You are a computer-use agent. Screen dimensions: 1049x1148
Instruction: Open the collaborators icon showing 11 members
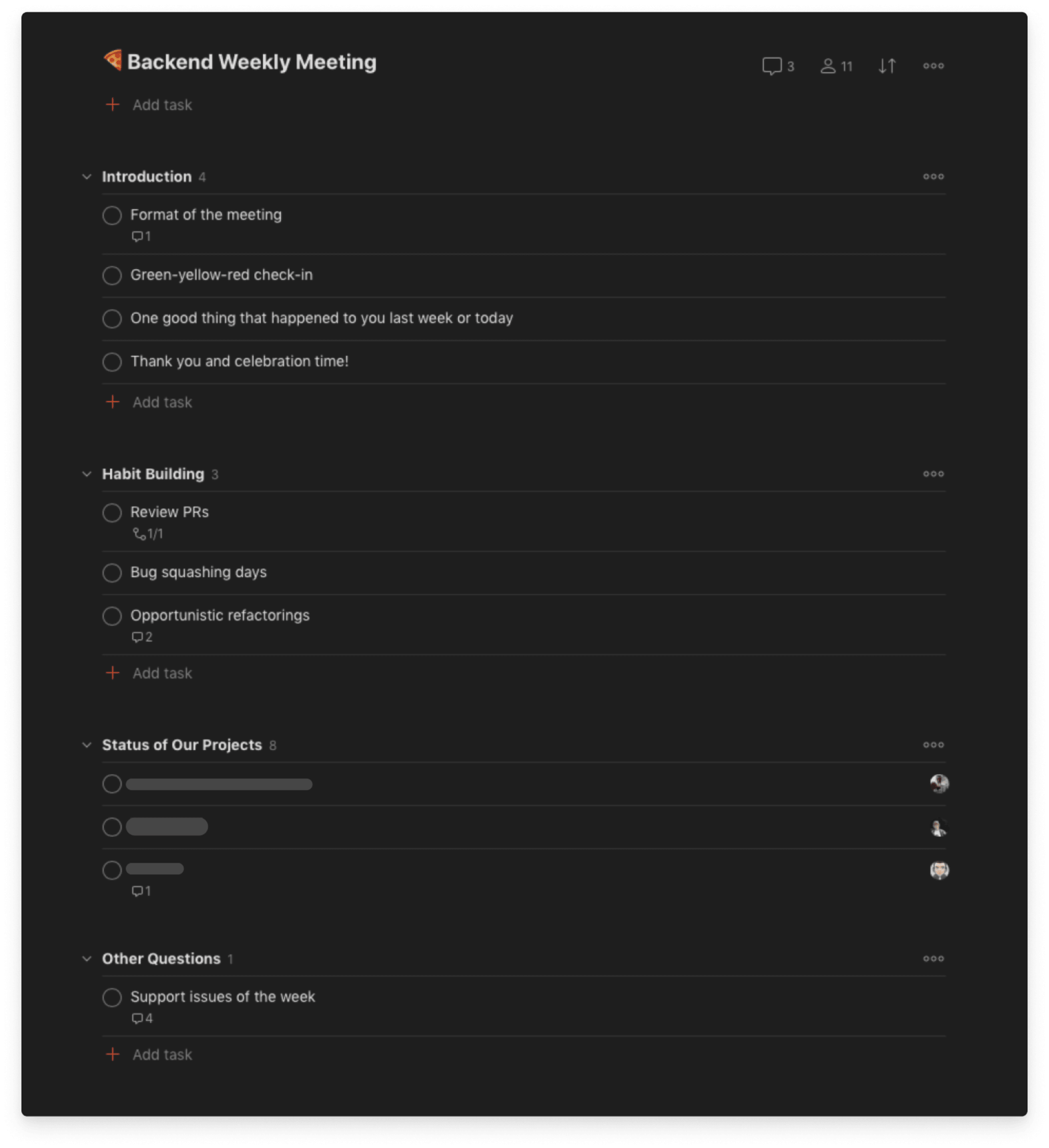tap(836, 66)
